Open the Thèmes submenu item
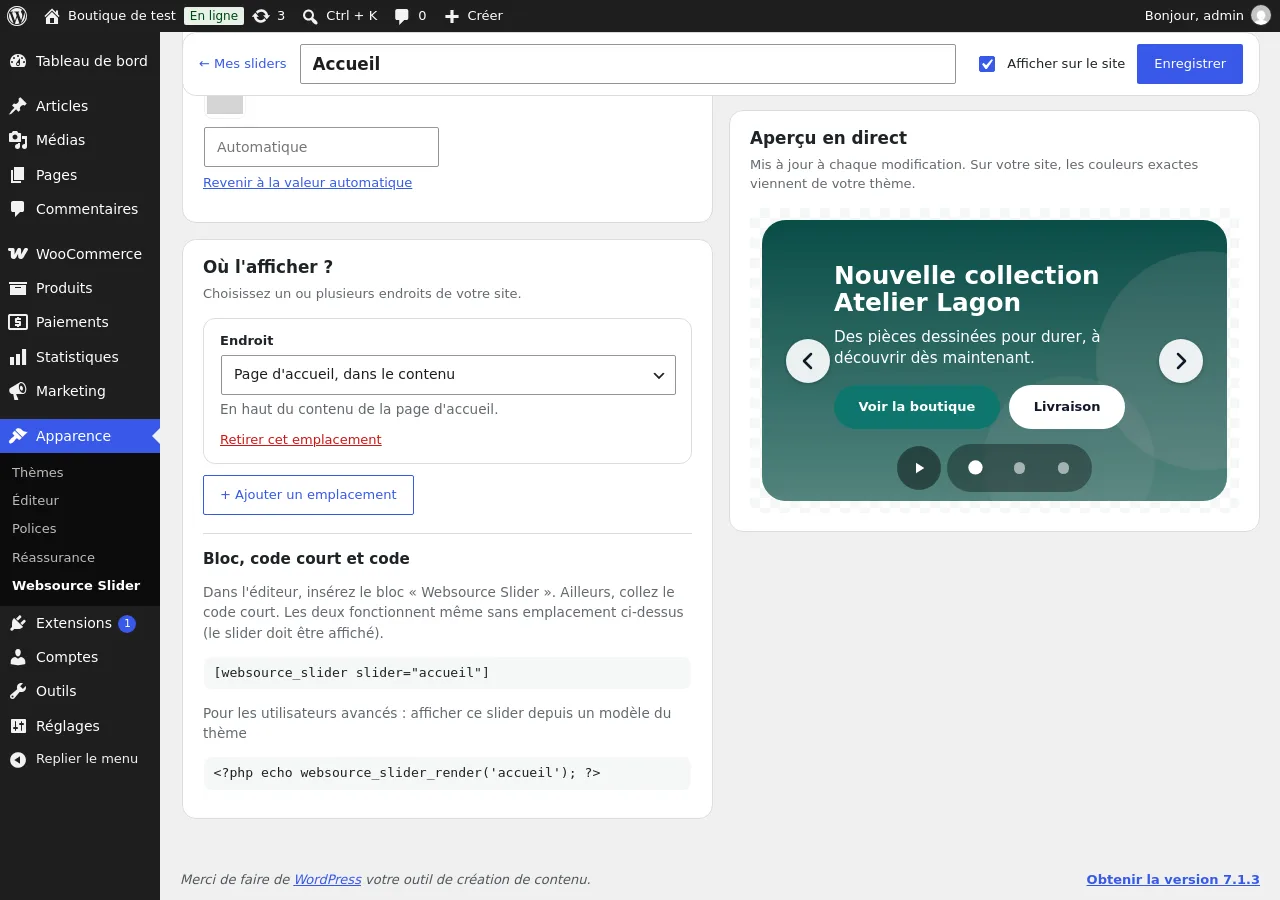The height and width of the screenshot is (900, 1280). coord(38,472)
